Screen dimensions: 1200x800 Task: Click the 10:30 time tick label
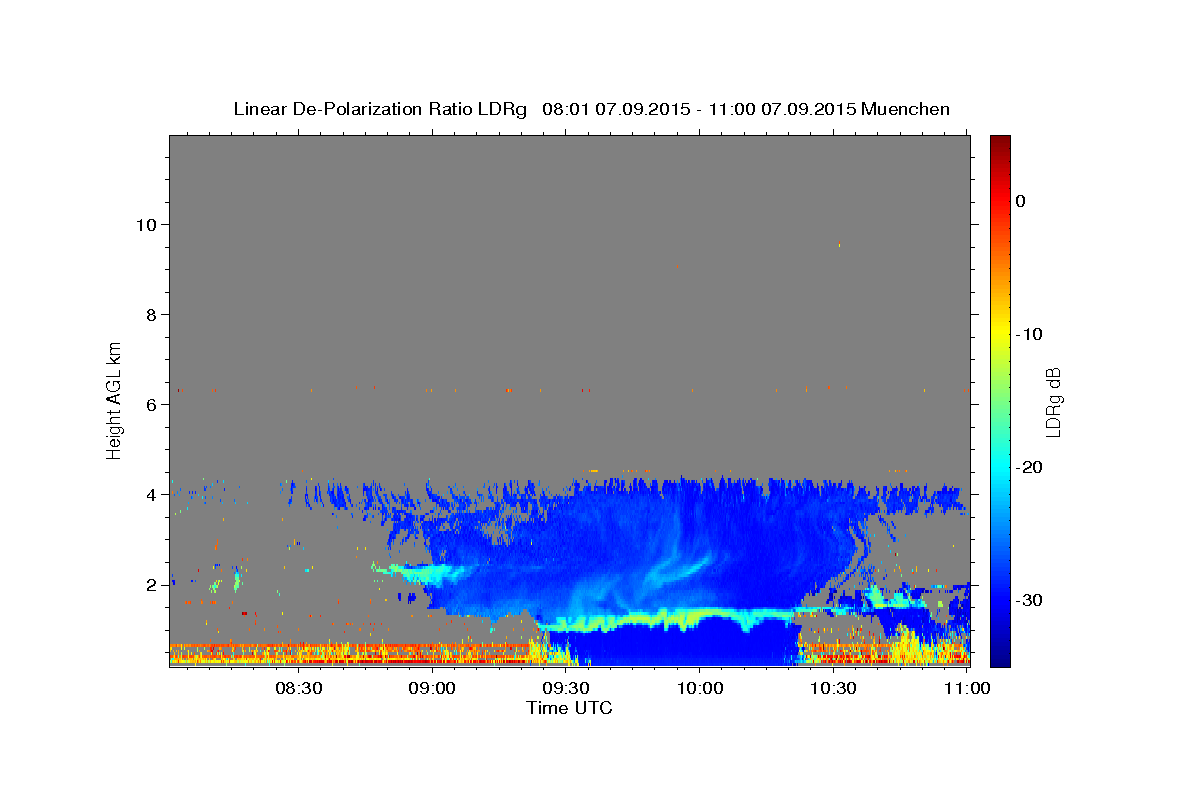click(x=832, y=689)
